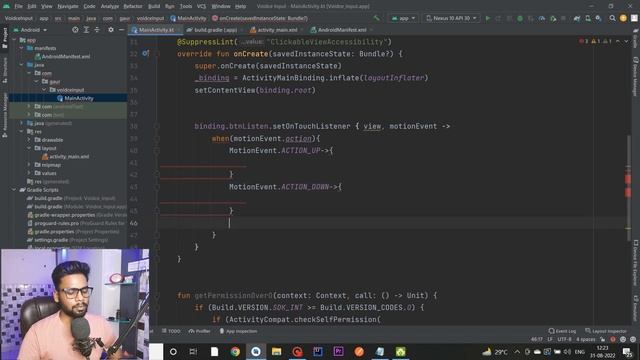Collapse the app module node

coord(14,40)
